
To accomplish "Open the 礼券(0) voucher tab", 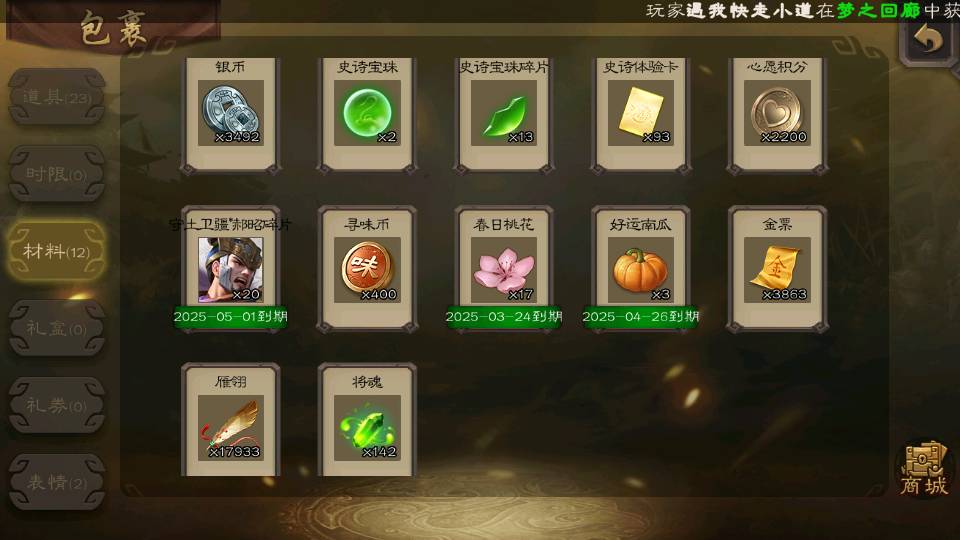I will [x=56, y=405].
